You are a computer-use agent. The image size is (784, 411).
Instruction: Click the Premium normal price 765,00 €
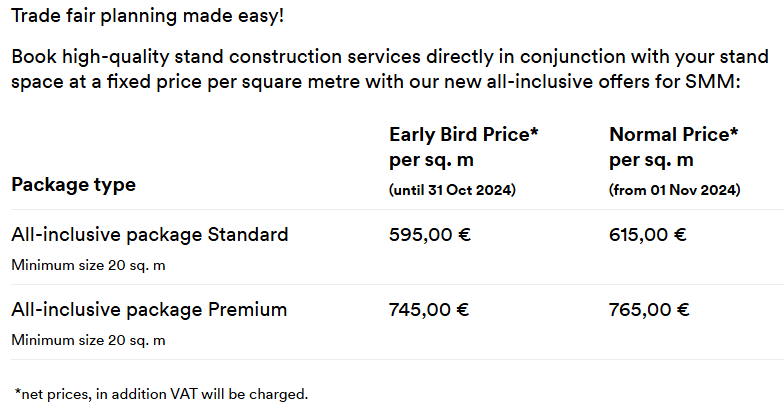649,310
